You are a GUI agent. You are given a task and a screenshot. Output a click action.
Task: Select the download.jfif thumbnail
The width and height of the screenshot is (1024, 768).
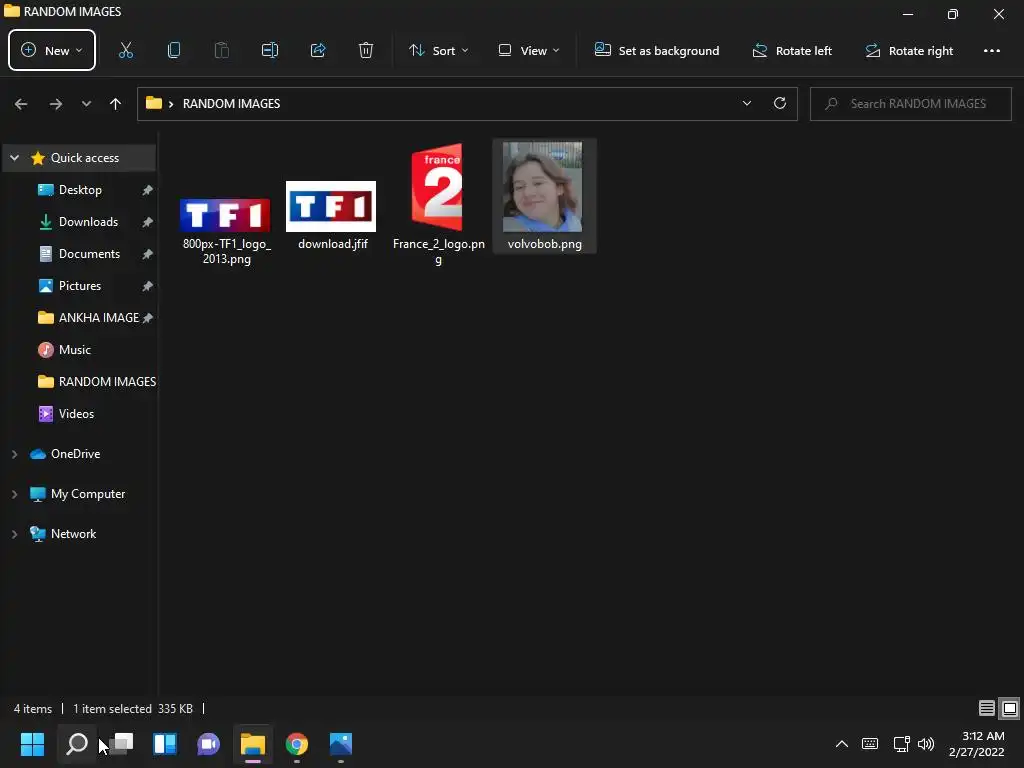[331, 206]
